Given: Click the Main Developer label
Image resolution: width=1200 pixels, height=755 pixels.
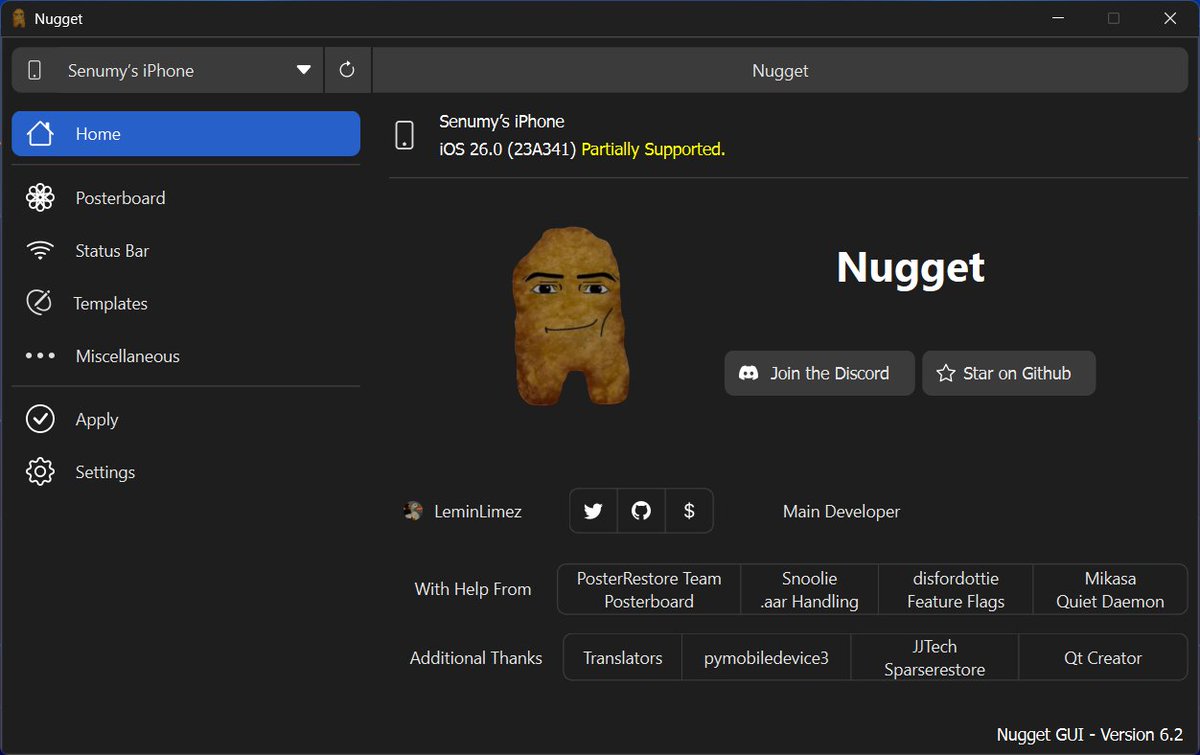Looking at the screenshot, I should tap(841, 511).
